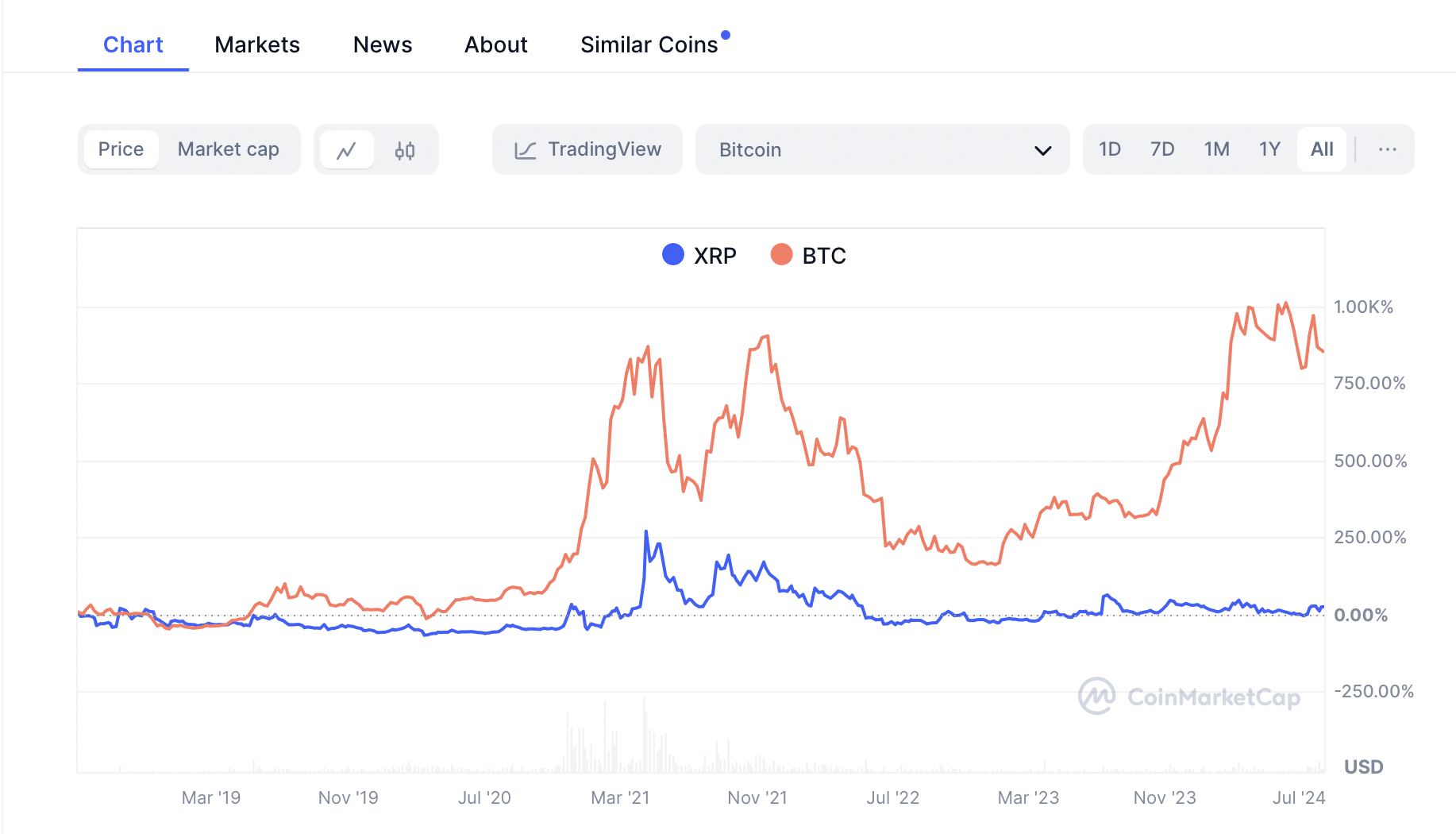This screenshot has width=1456, height=834.
Task: Set time range to 1D
Action: pyautogui.click(x=1110, y=149)
